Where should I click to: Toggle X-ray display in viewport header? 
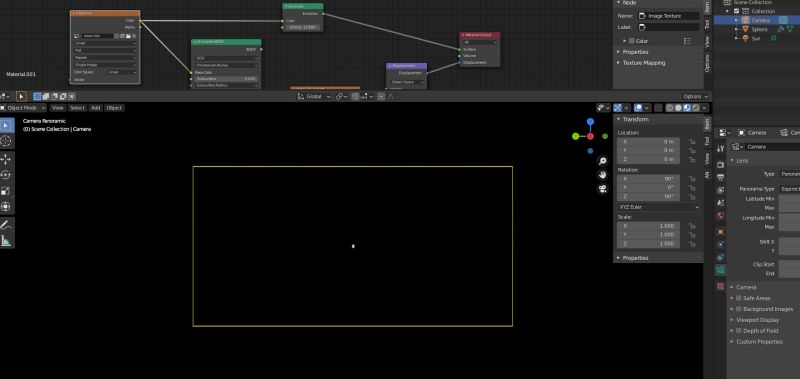[x=659, y=108]
